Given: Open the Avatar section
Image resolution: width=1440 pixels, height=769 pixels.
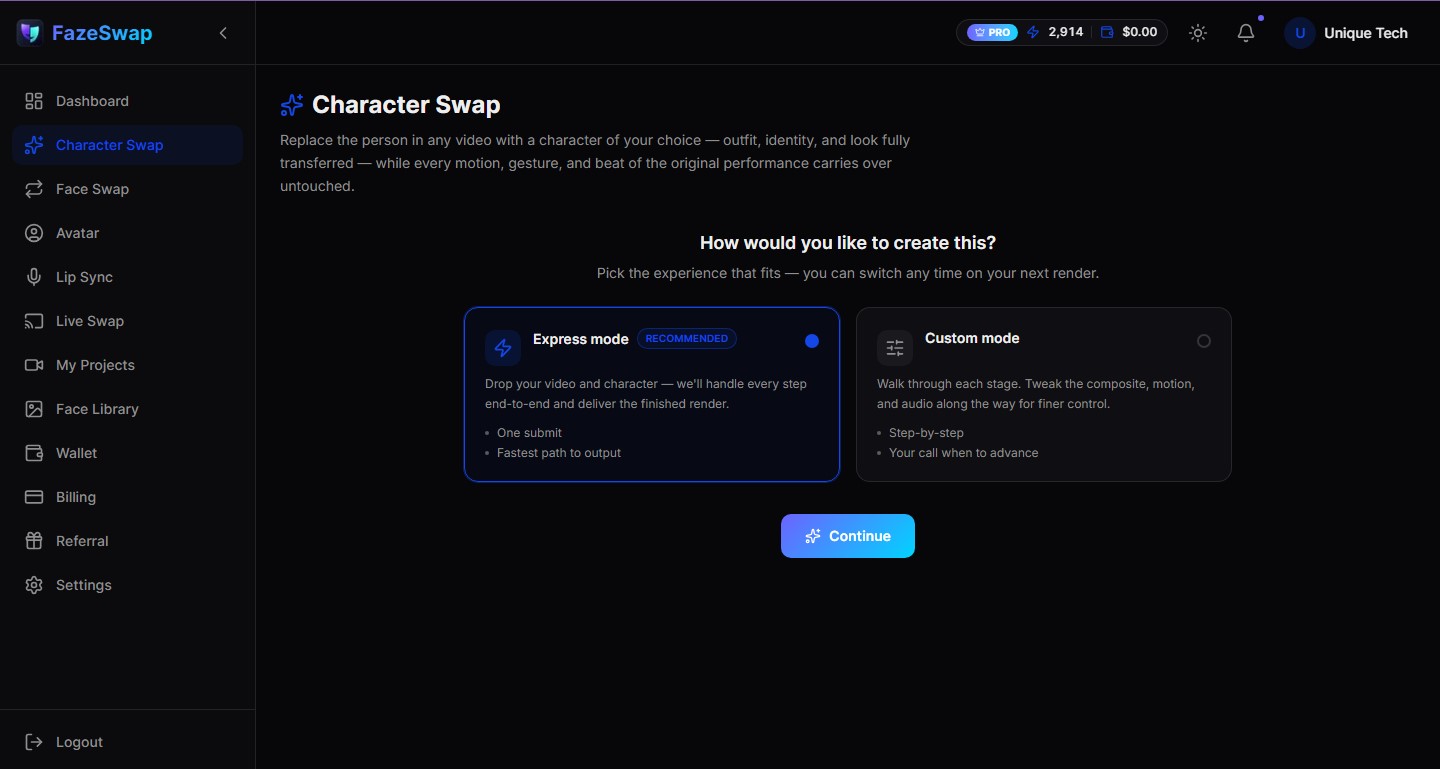Looking at the screenshot, I should [77, 233].
